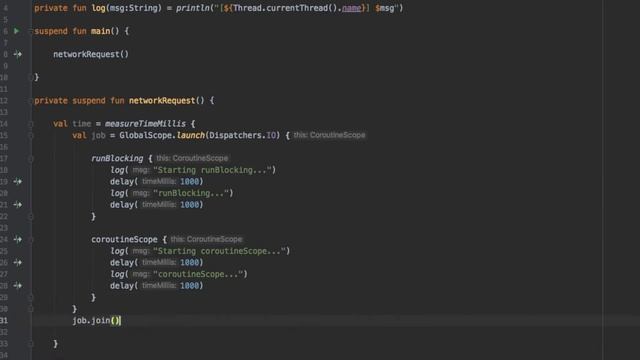Click the 'runBlocking' keyword

pyautogui.click(x=117, y=158)
